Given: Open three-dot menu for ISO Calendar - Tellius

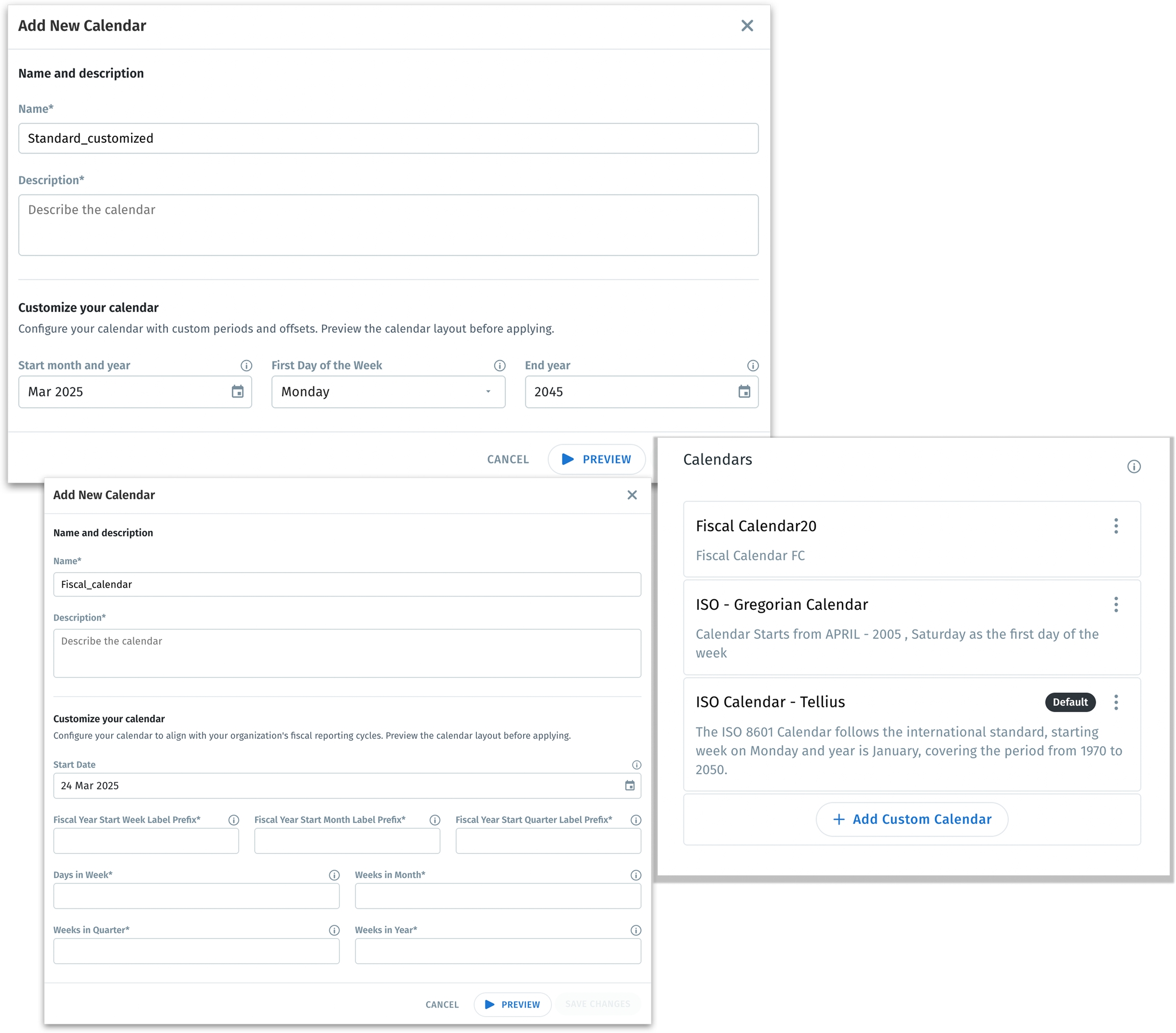Looking at the screenshot, I should point(1116,702).
